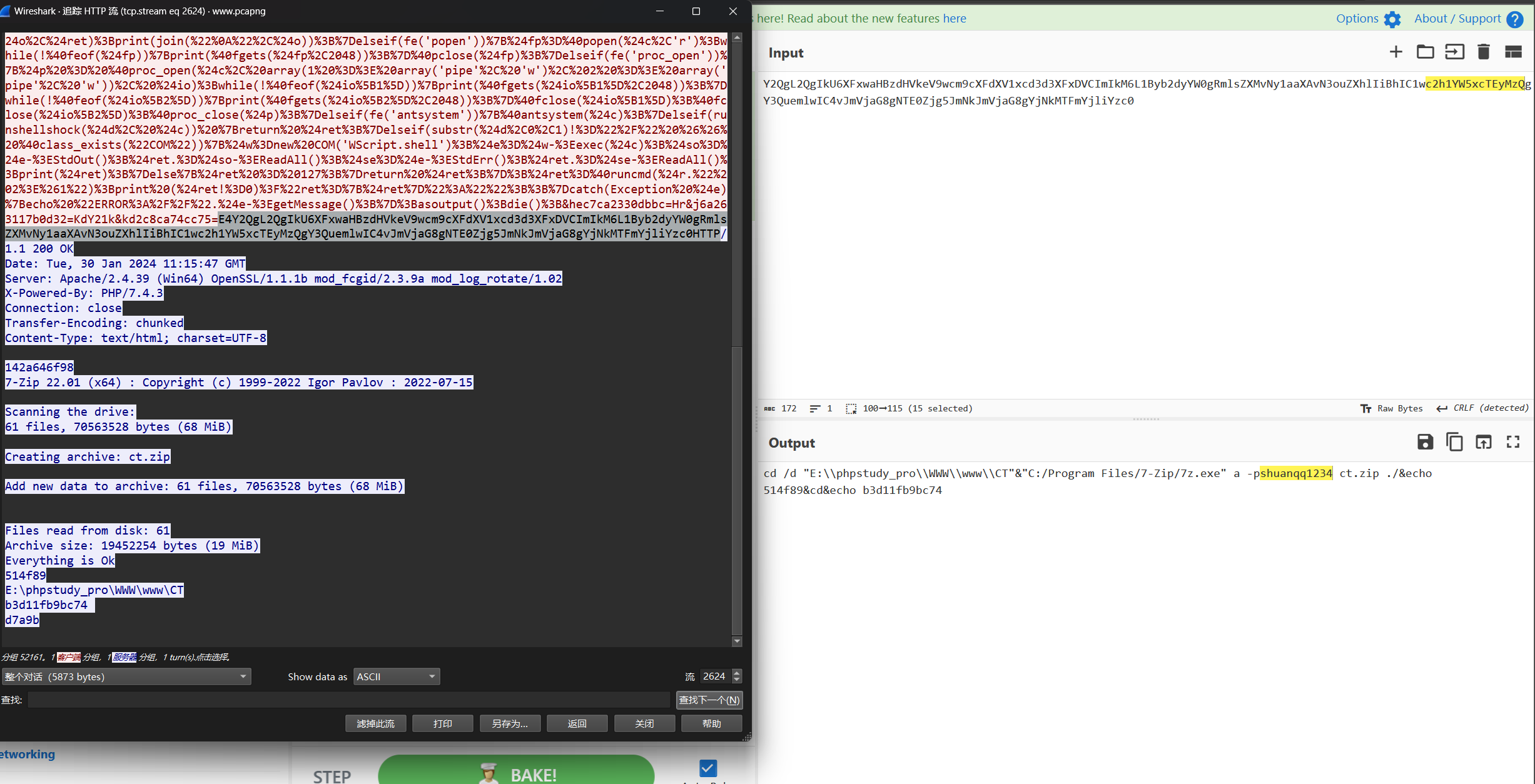Click the highlighted password 'shuanqq1234' in output

[x=1295, y=473]
